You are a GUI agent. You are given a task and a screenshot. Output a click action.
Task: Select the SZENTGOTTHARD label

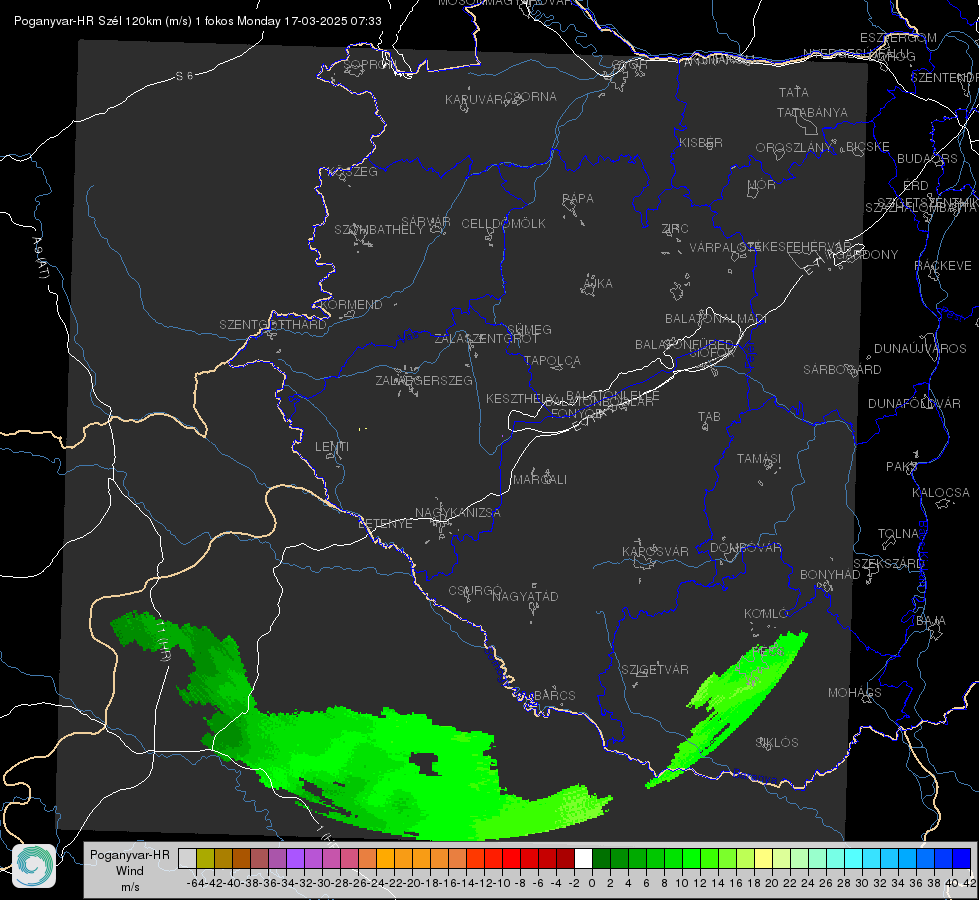click(x=273, y=325)
